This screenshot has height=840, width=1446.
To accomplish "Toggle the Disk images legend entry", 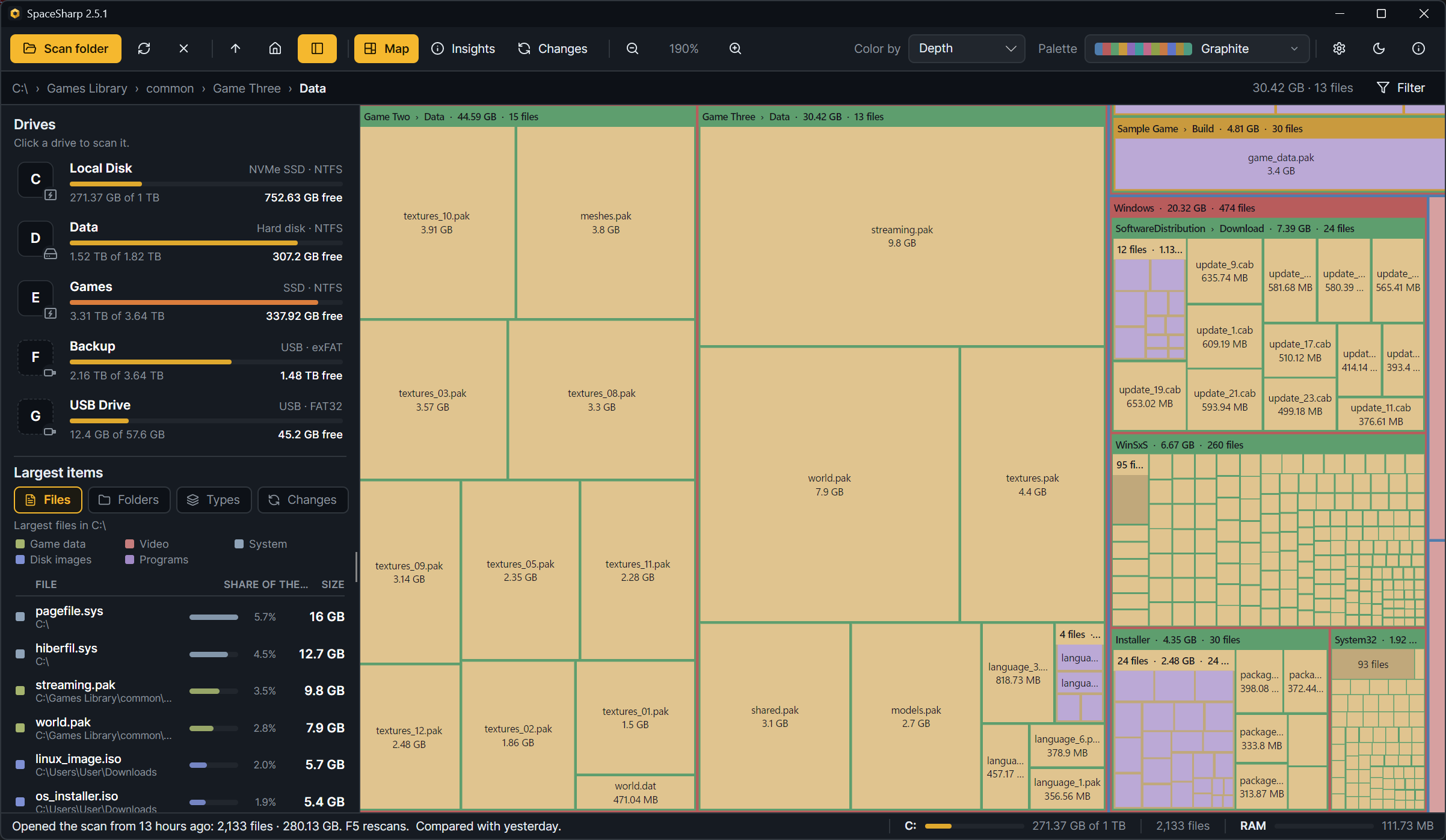I will tap(53, 560).
